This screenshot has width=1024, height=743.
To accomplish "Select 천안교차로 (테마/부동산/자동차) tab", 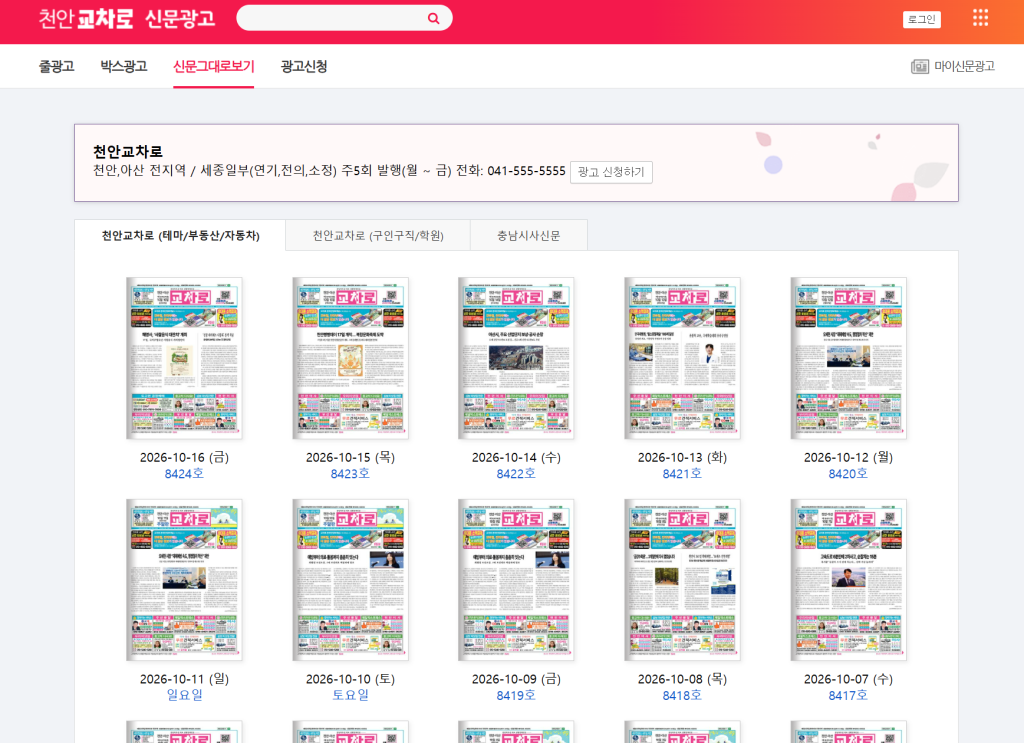I will coord(180,235).
